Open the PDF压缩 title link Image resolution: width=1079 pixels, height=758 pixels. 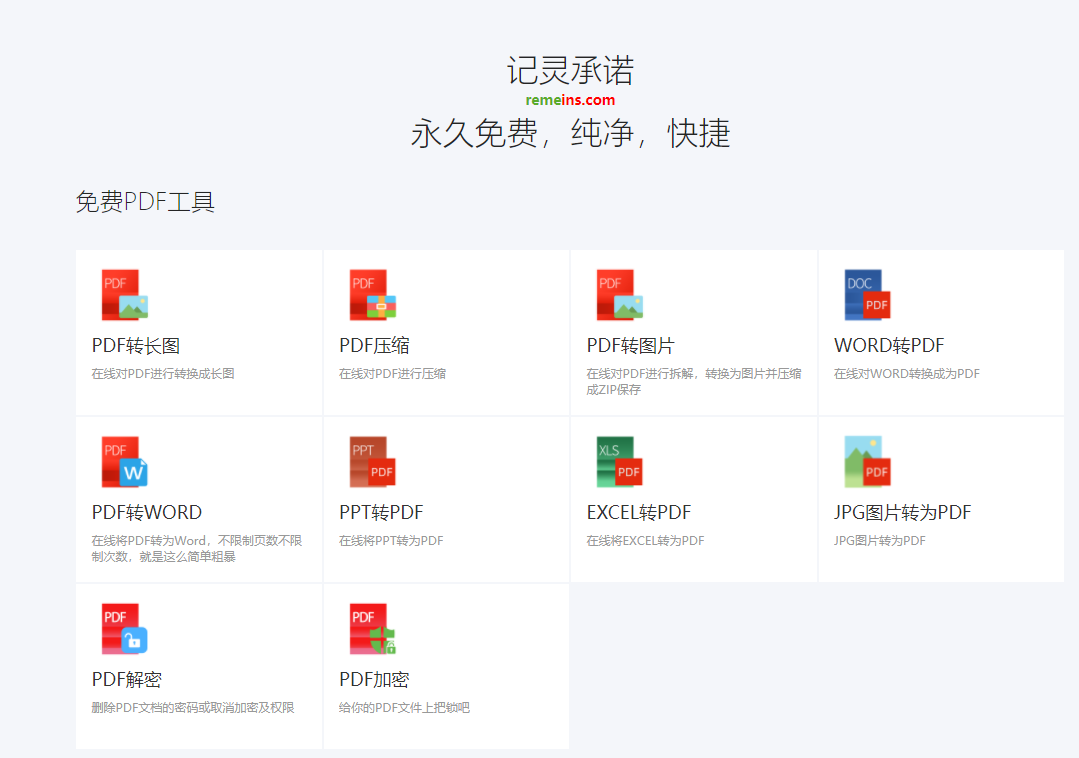[x=374, y=346]
